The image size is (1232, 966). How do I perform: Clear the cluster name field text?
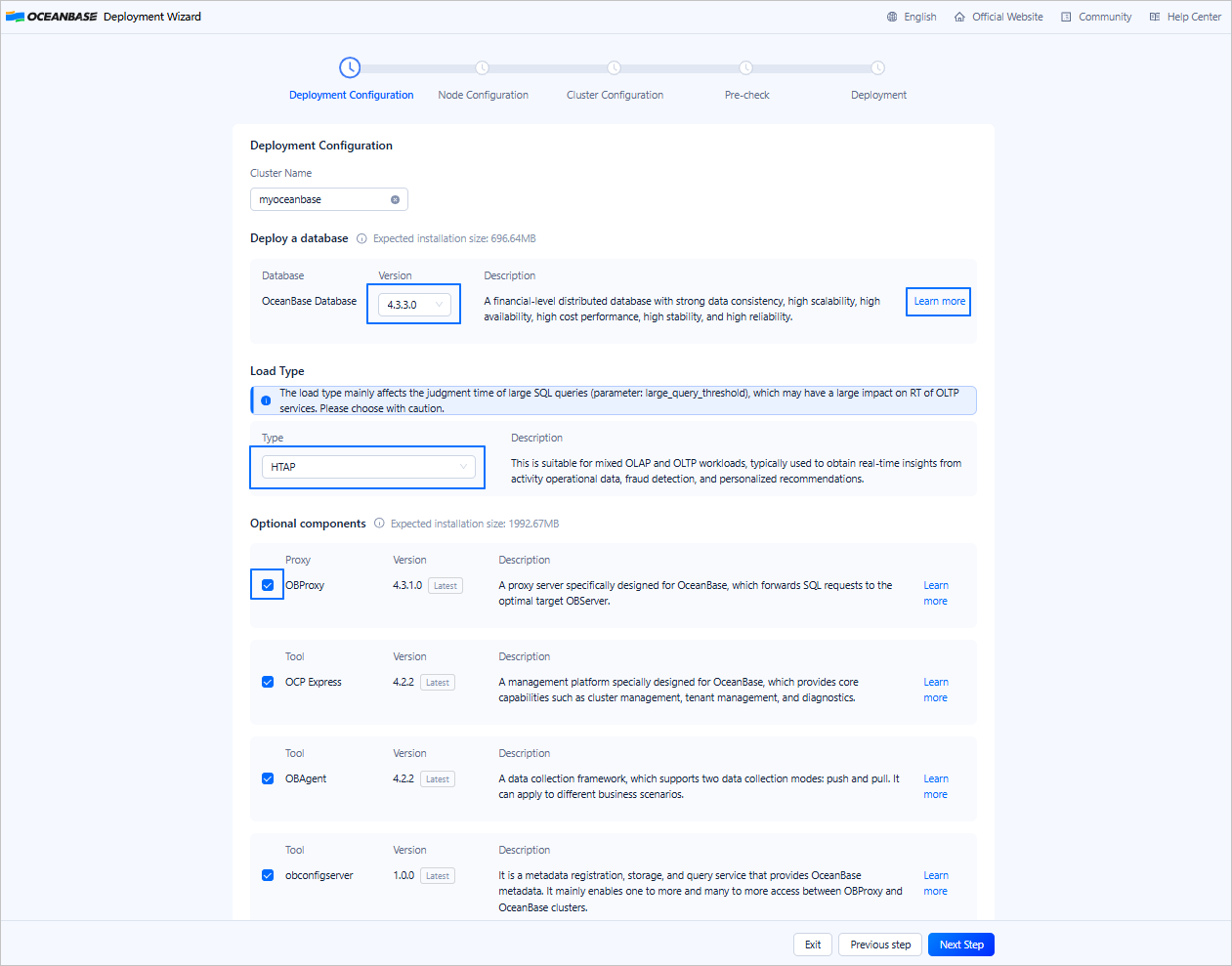click(x=395, y=199)
